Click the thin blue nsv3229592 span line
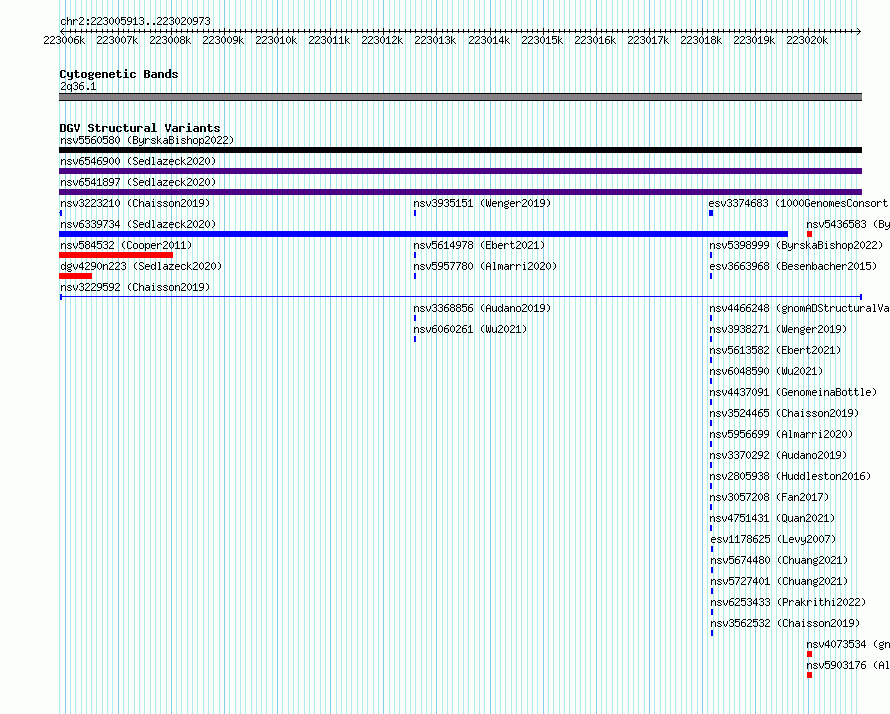 pyautogui.click(x=460, y=297)
